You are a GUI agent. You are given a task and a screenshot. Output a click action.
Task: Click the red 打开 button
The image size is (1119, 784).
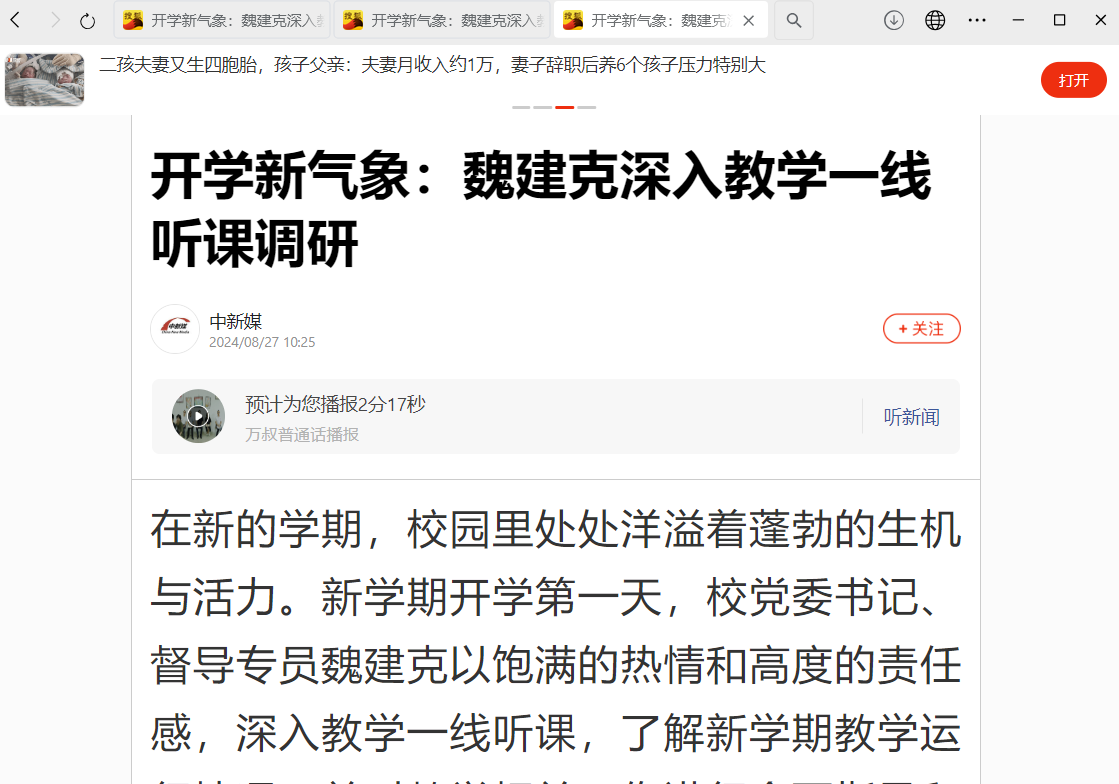click(1073, 80)
